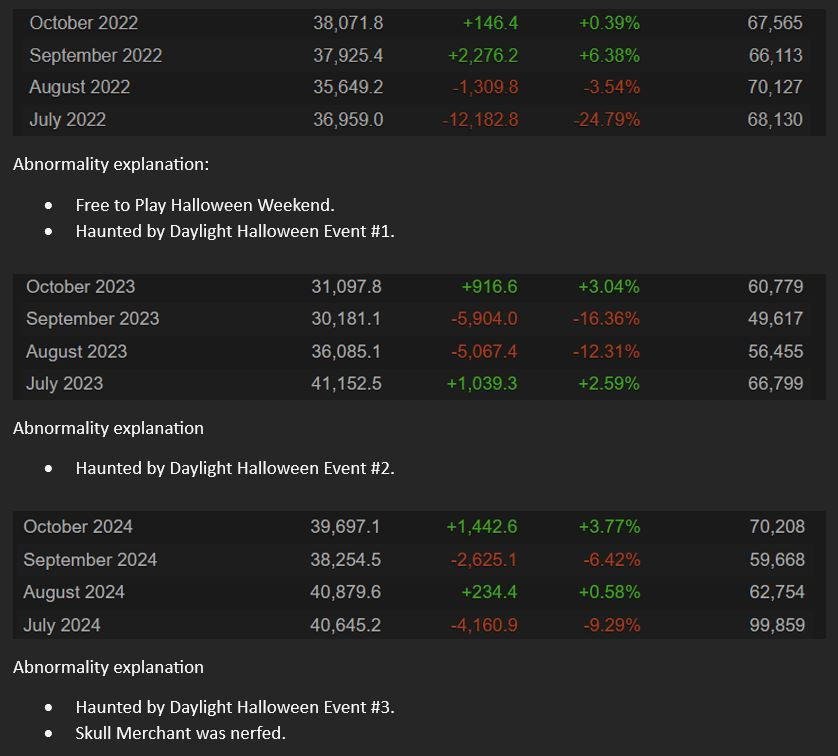Select the "October 2024" row label
838x756 pixels.
(x=78, y=527)
